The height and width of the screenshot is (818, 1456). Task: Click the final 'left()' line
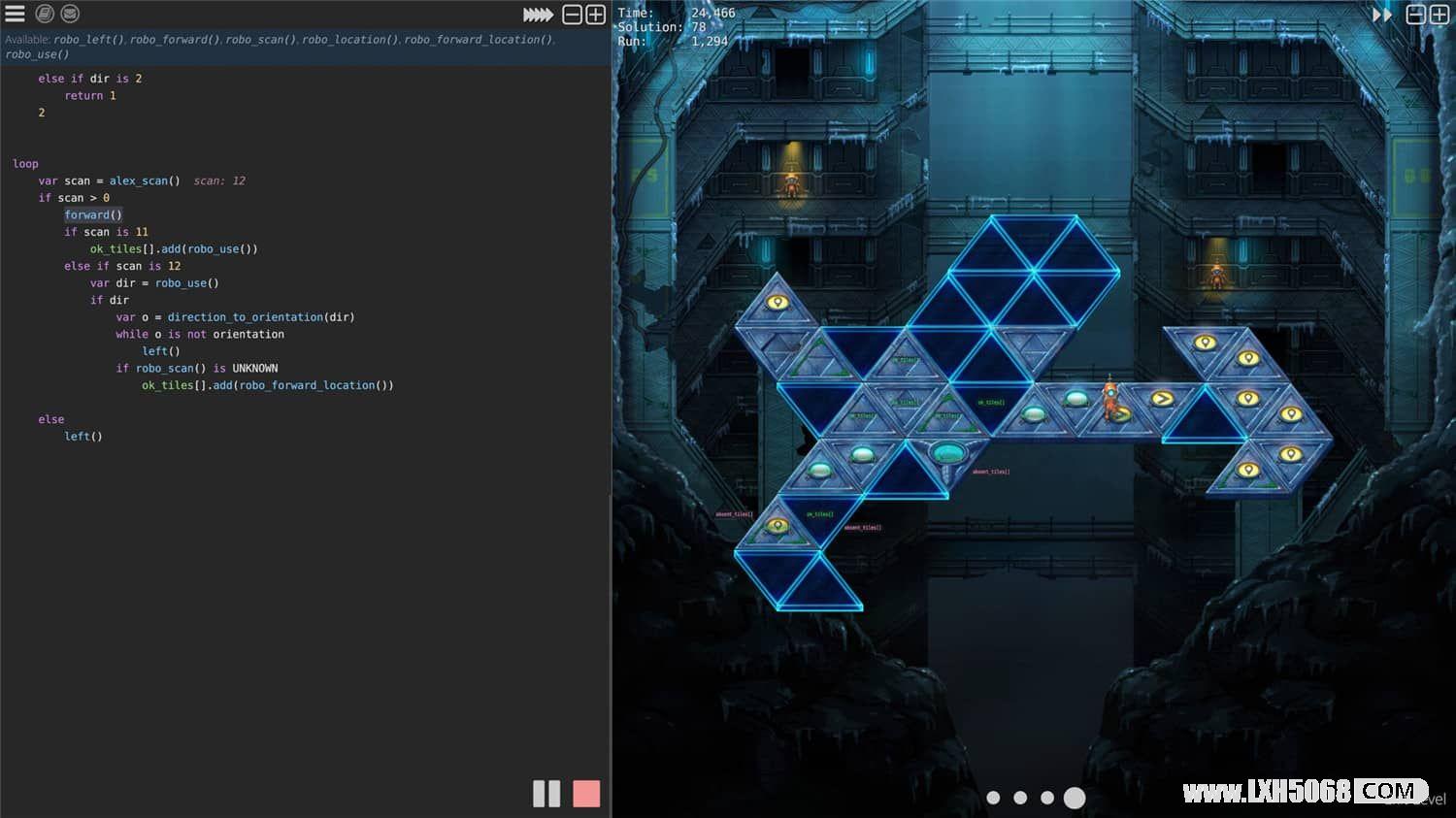pyautogui.click(x=83, y=437)
